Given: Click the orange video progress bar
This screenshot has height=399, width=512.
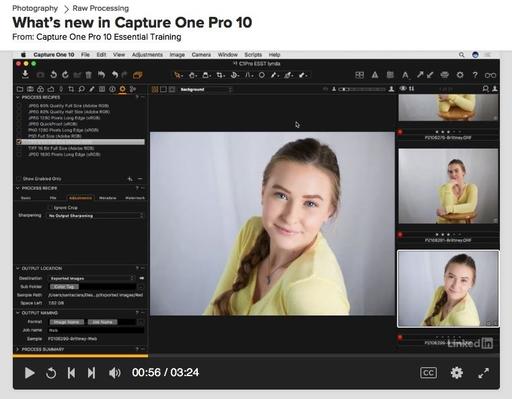Looking at the screenshot, I should (x=80, y=356).
